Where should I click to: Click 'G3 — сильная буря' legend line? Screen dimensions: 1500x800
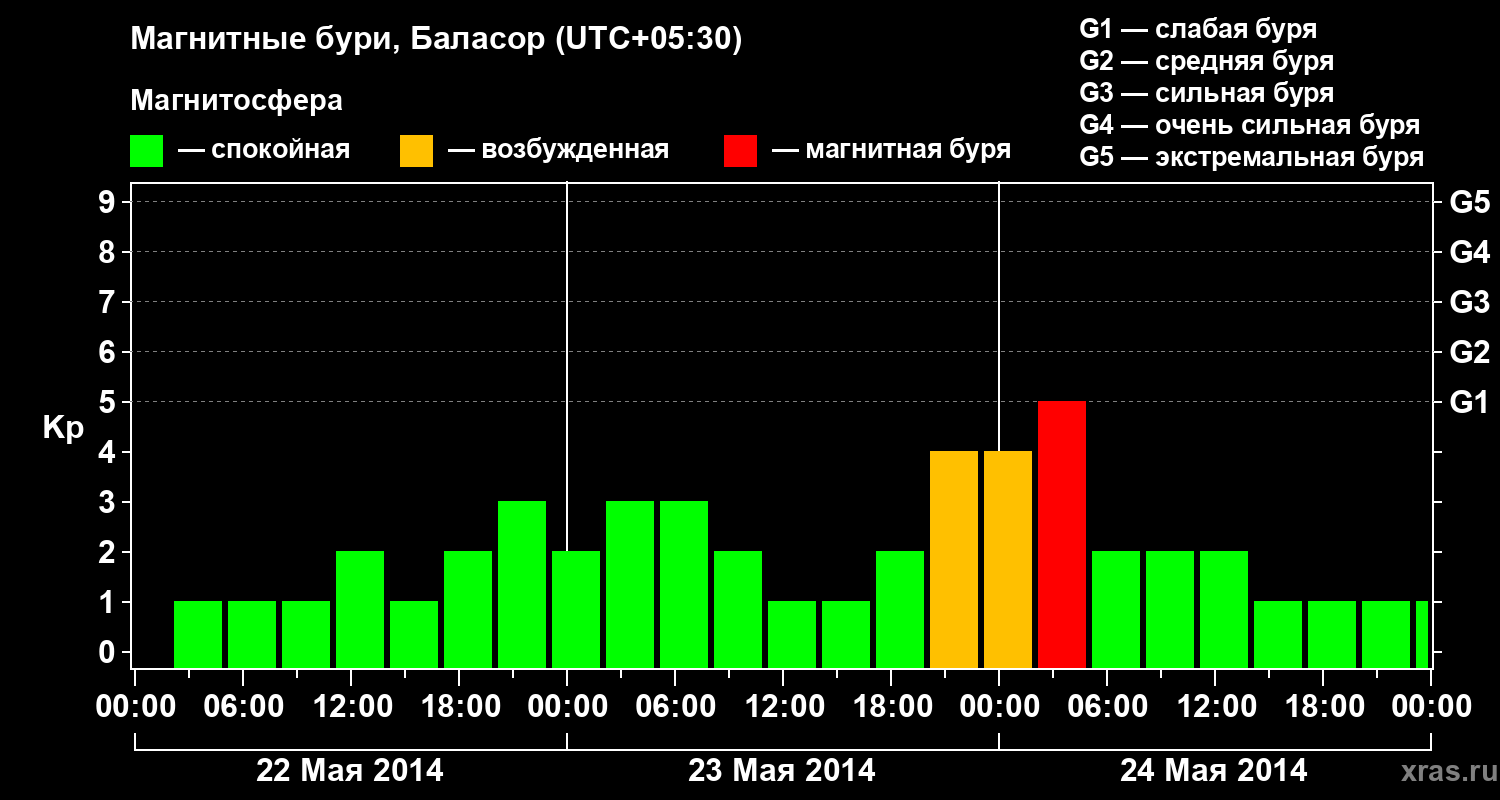point(1206,93)
